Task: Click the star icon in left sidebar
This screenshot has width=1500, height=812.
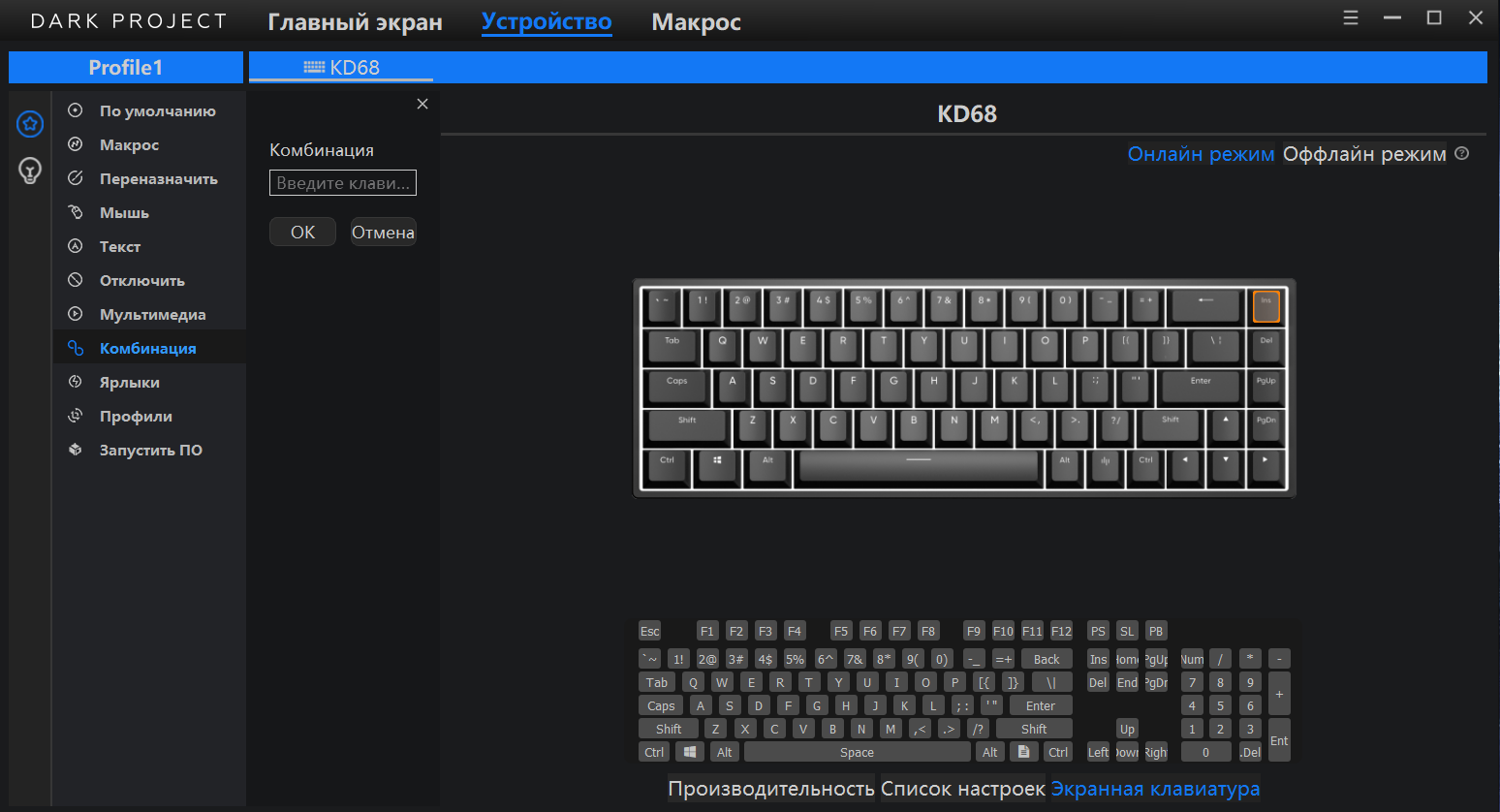Action: click(x=30, y=124)
